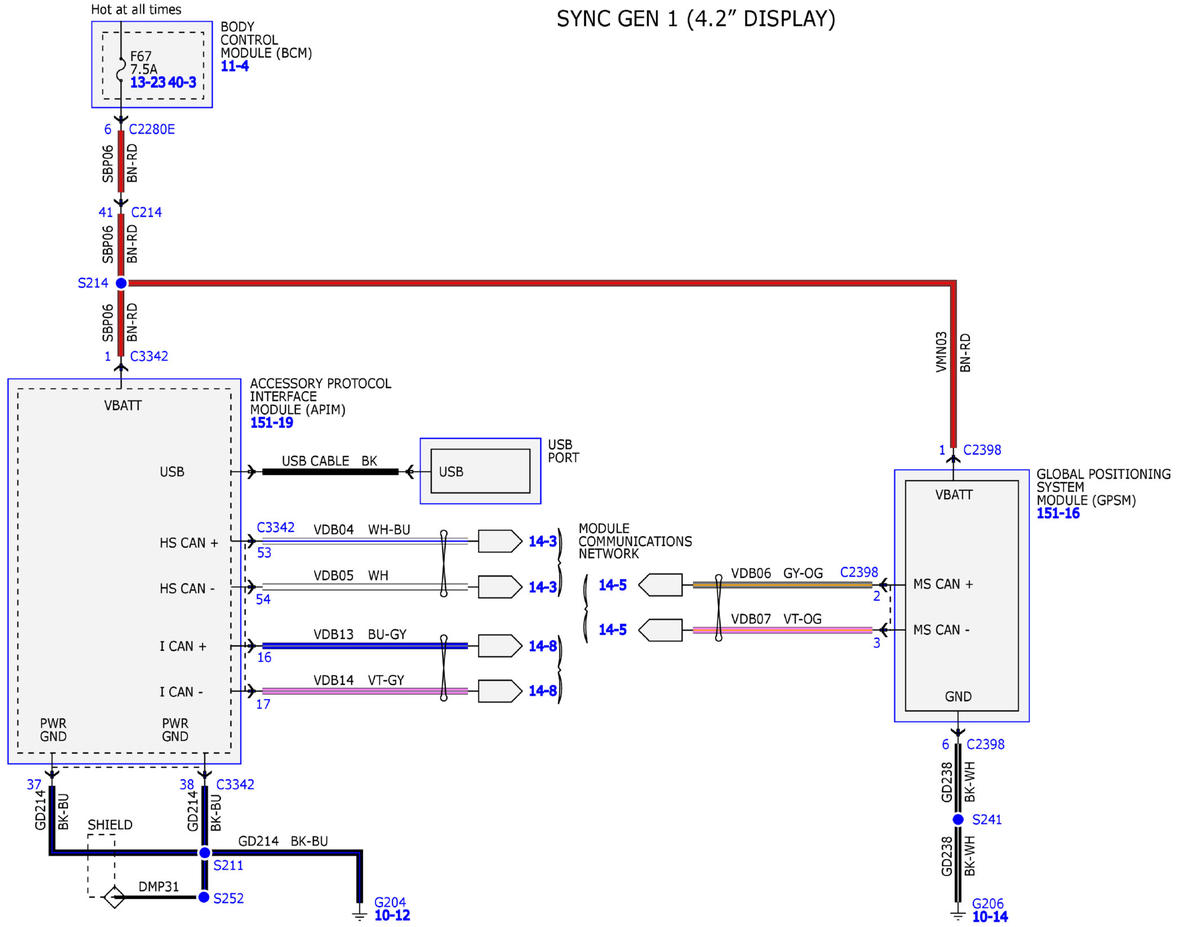1200x927 pixels.
Task: Follow the 14-5 link on the VDB06 line
Action: [x=612, y=585]
